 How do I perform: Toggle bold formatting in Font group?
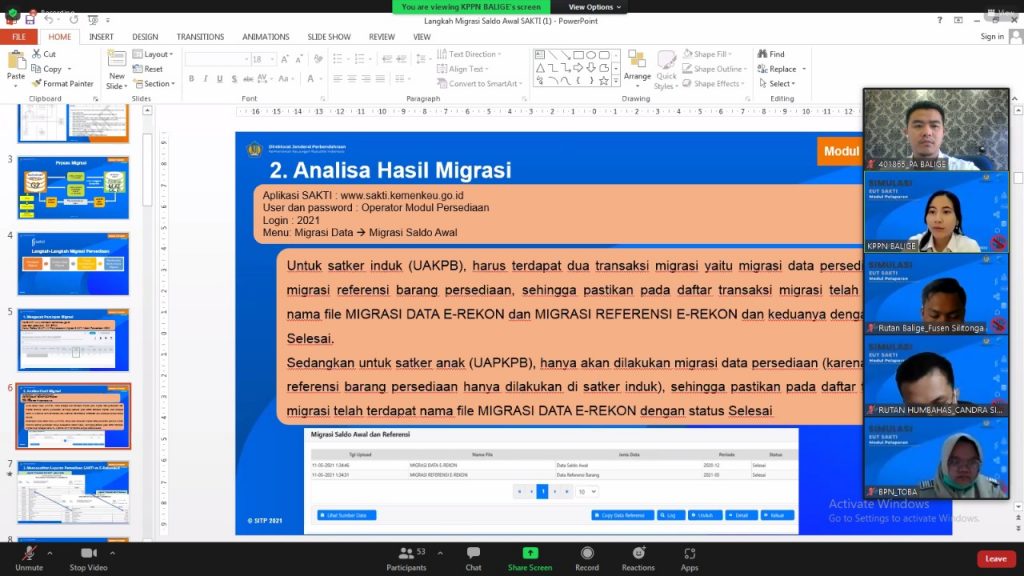click(191, 79)
